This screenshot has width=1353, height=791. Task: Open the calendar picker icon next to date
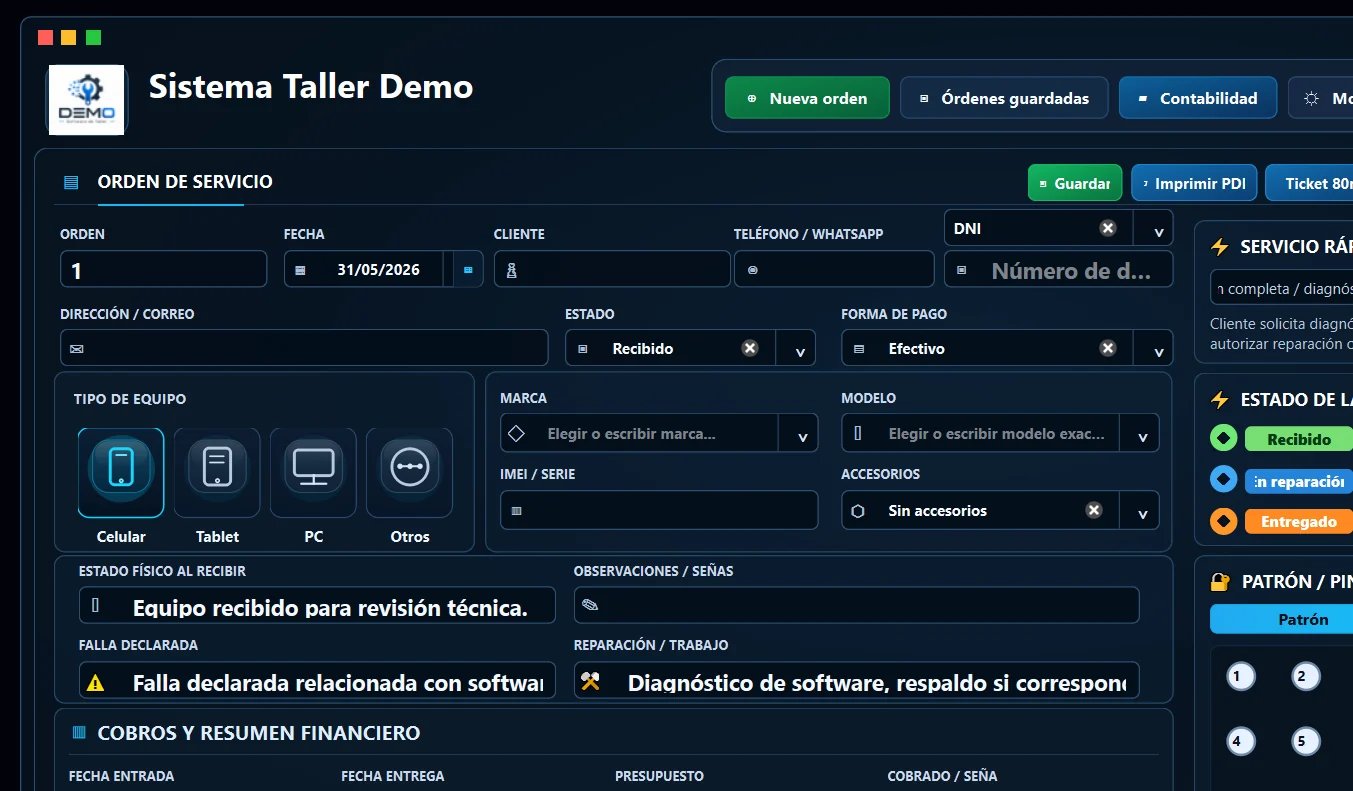pos(468,269)
